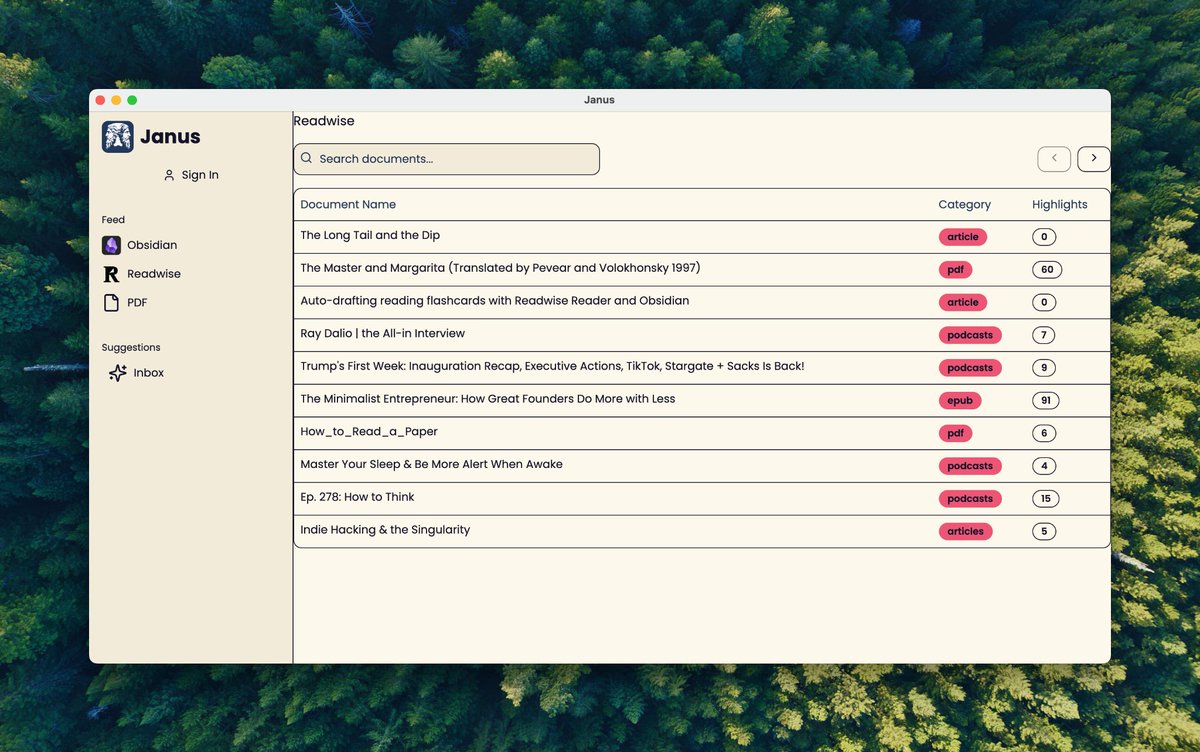Open 'The Master and Margarita' document
Viewport: 1200px width, 752px height.
[500, 268]
